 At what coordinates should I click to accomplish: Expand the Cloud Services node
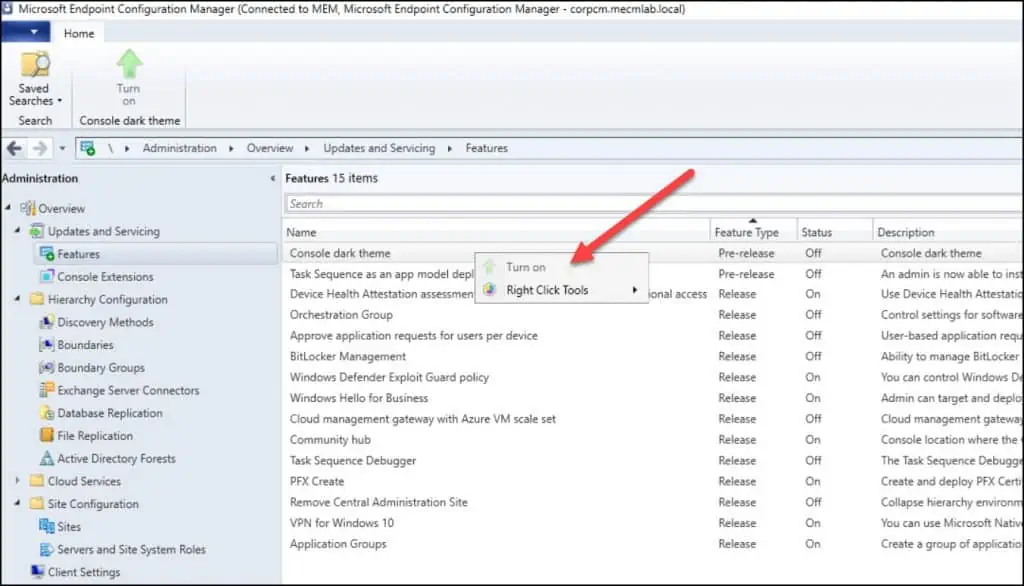click(x=18, y=481)
